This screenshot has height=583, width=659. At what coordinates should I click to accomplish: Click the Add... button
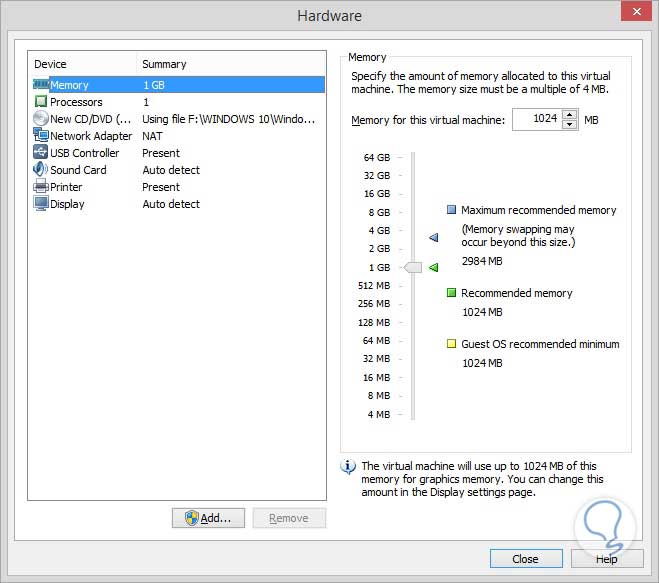[x=208, y=518]
